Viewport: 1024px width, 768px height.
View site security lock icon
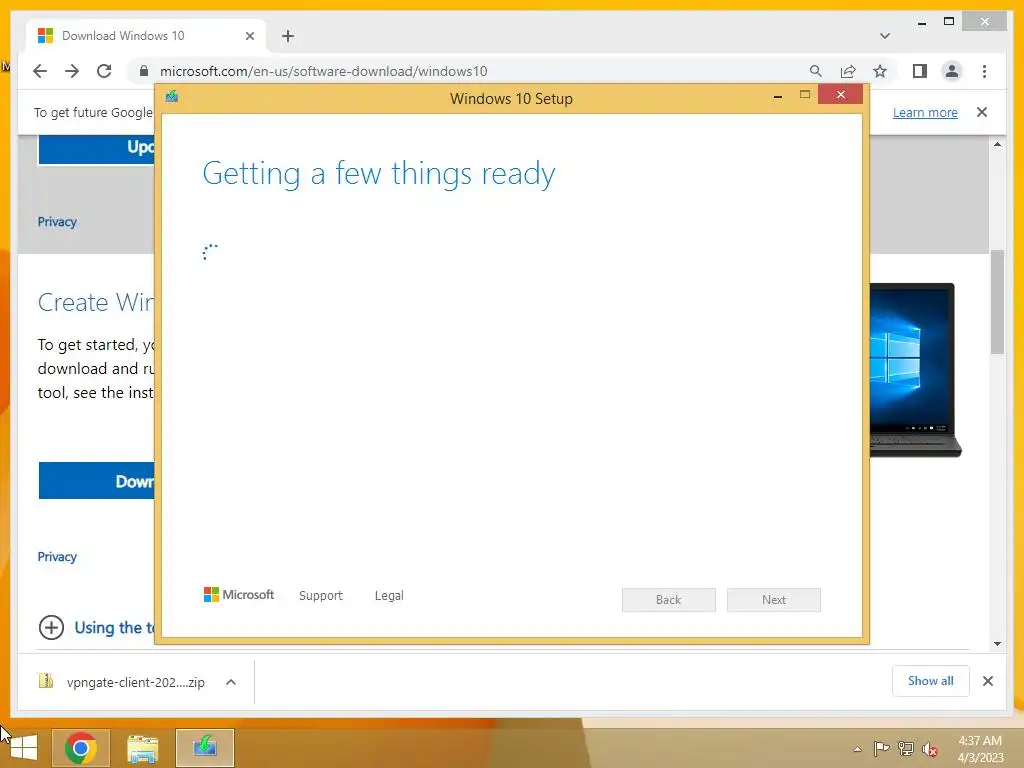click(x=144, y=71)
